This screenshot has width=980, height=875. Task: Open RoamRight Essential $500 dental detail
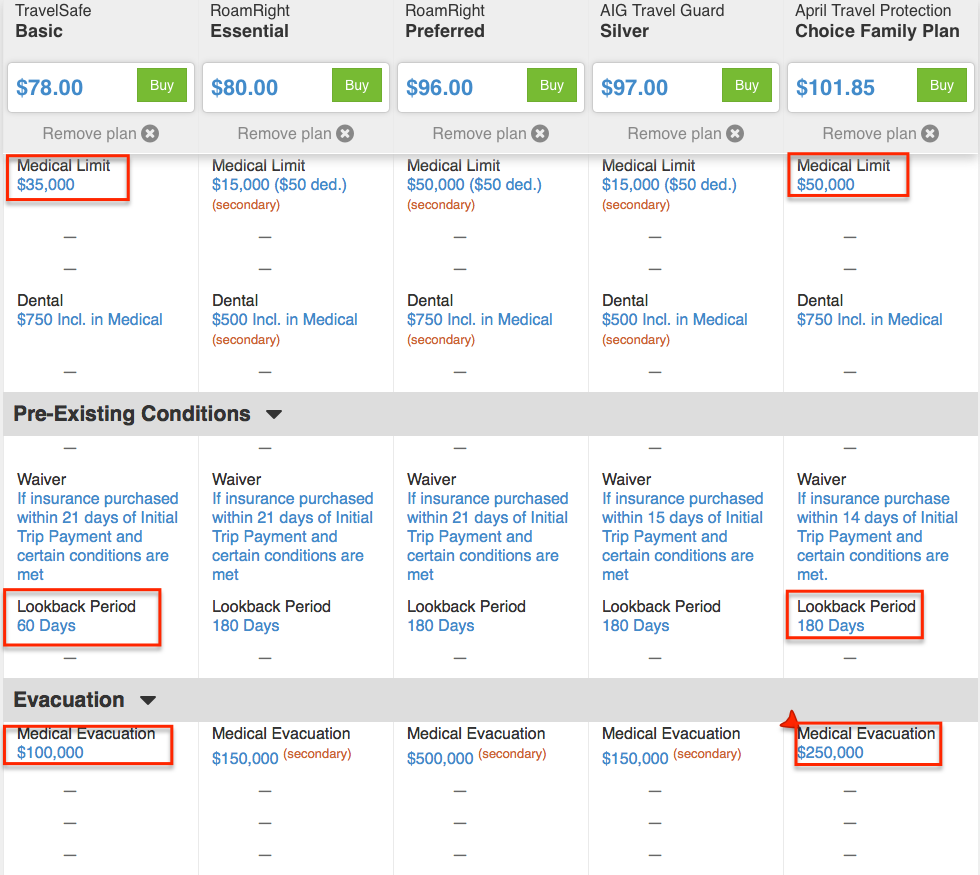[x=284, y=319]
